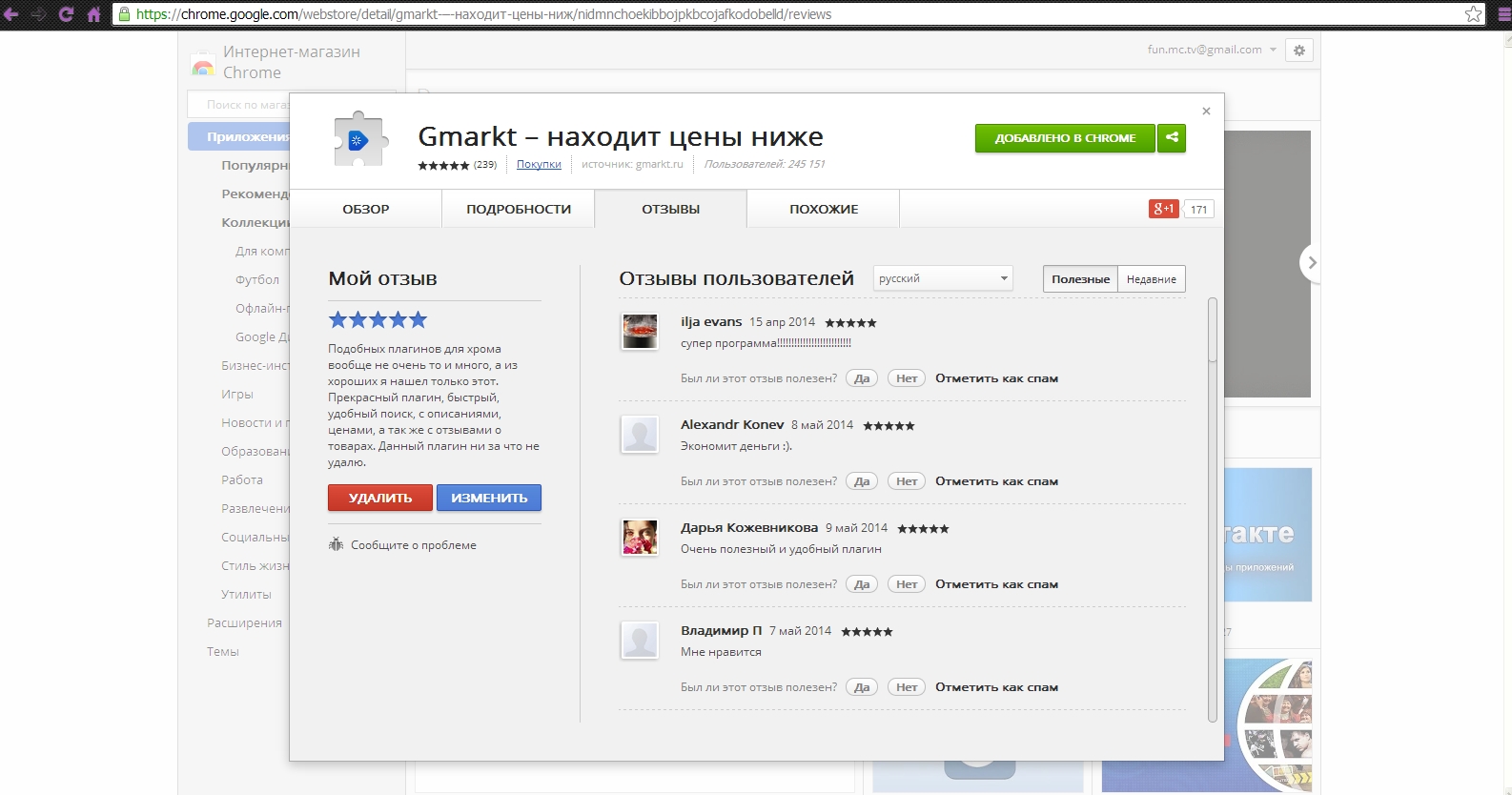The height and width of the screenshot is (795, 1512).
Task: Click the five blue stars of my review
Action: tap(378, 319)
